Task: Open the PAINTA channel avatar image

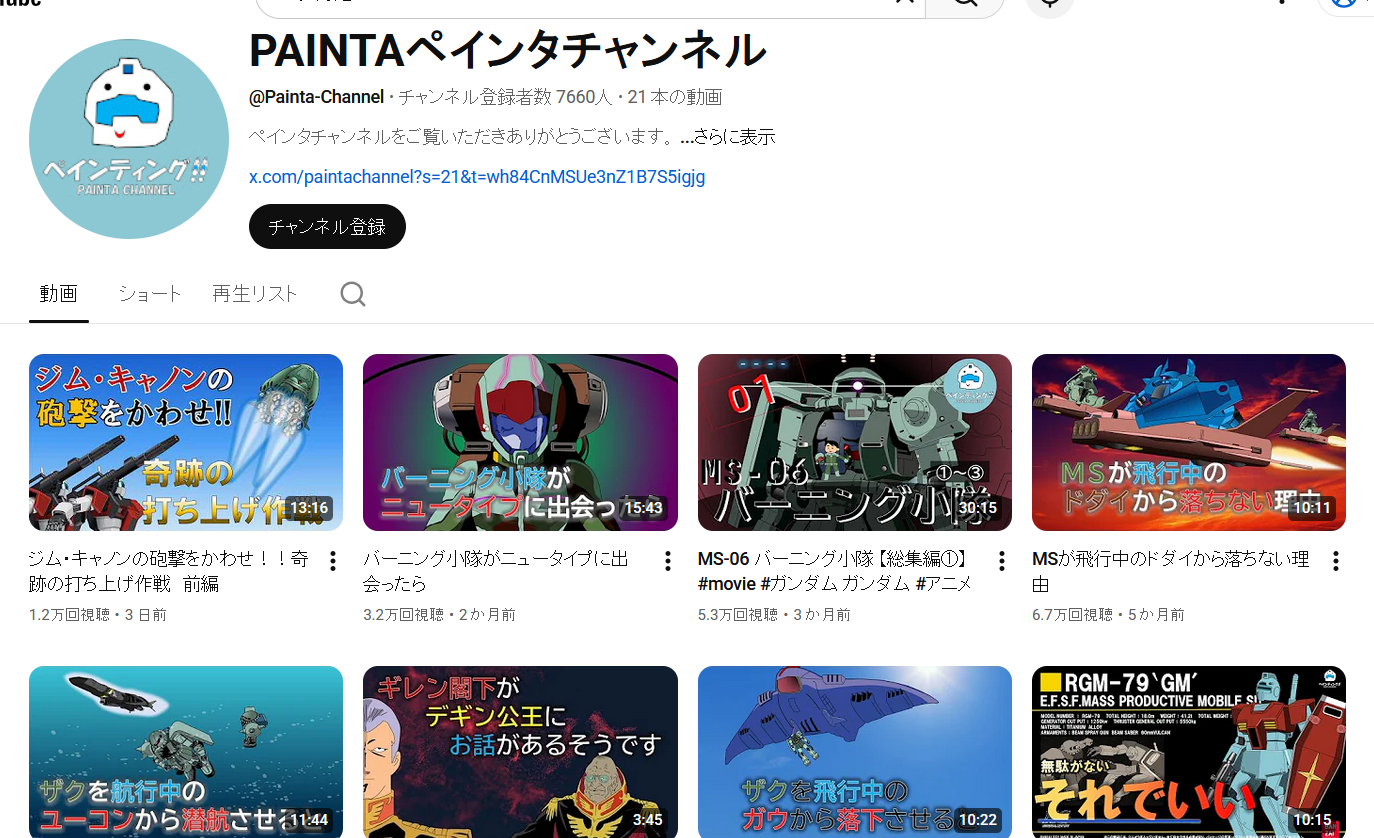Action: pos(129,139)
